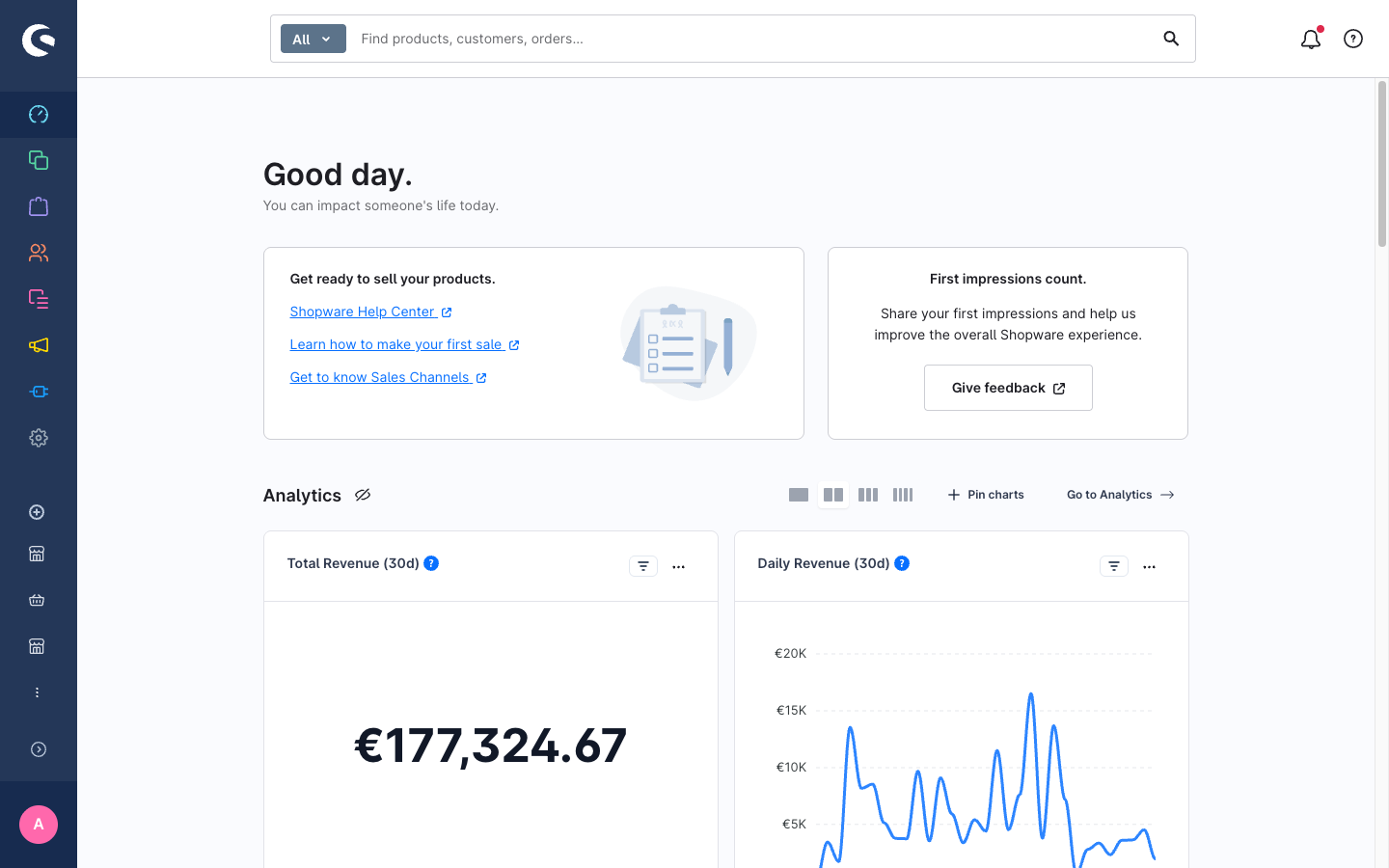Click the €15K axis label
The image size is (1389, 868).
(x=791, y=711)
